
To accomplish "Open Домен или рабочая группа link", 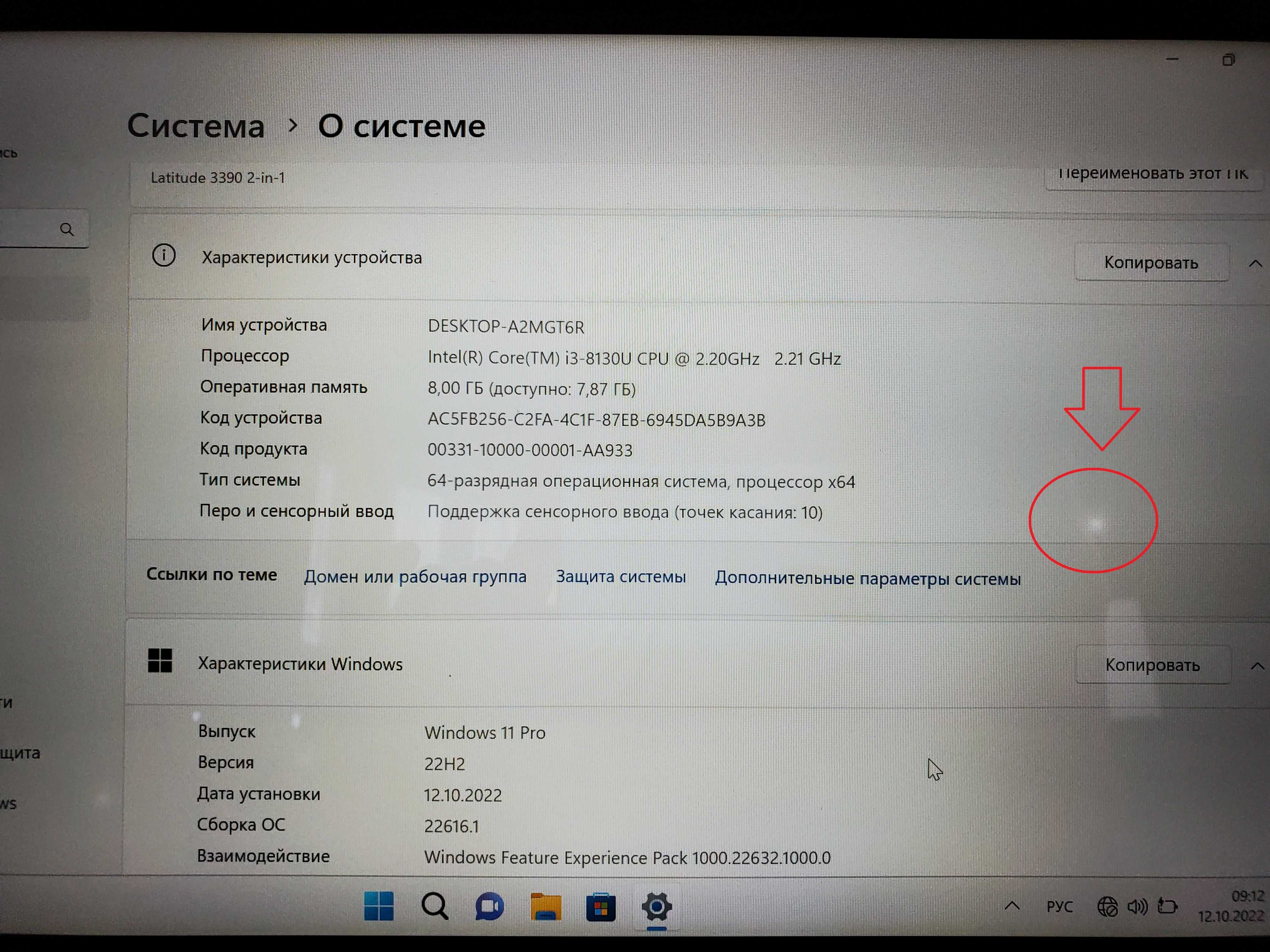I will click(x=415, y=576).
